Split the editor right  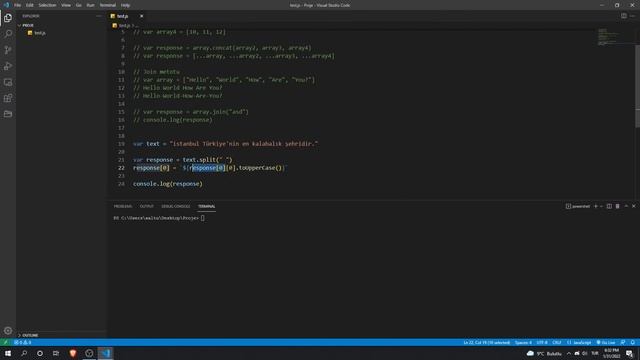(x=624, y=16)
